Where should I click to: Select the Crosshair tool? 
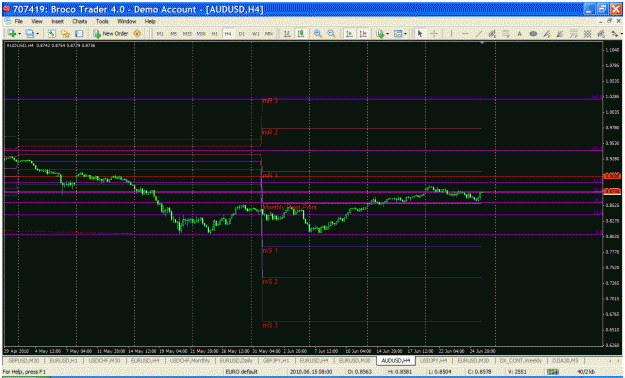[x=434, y=34]
